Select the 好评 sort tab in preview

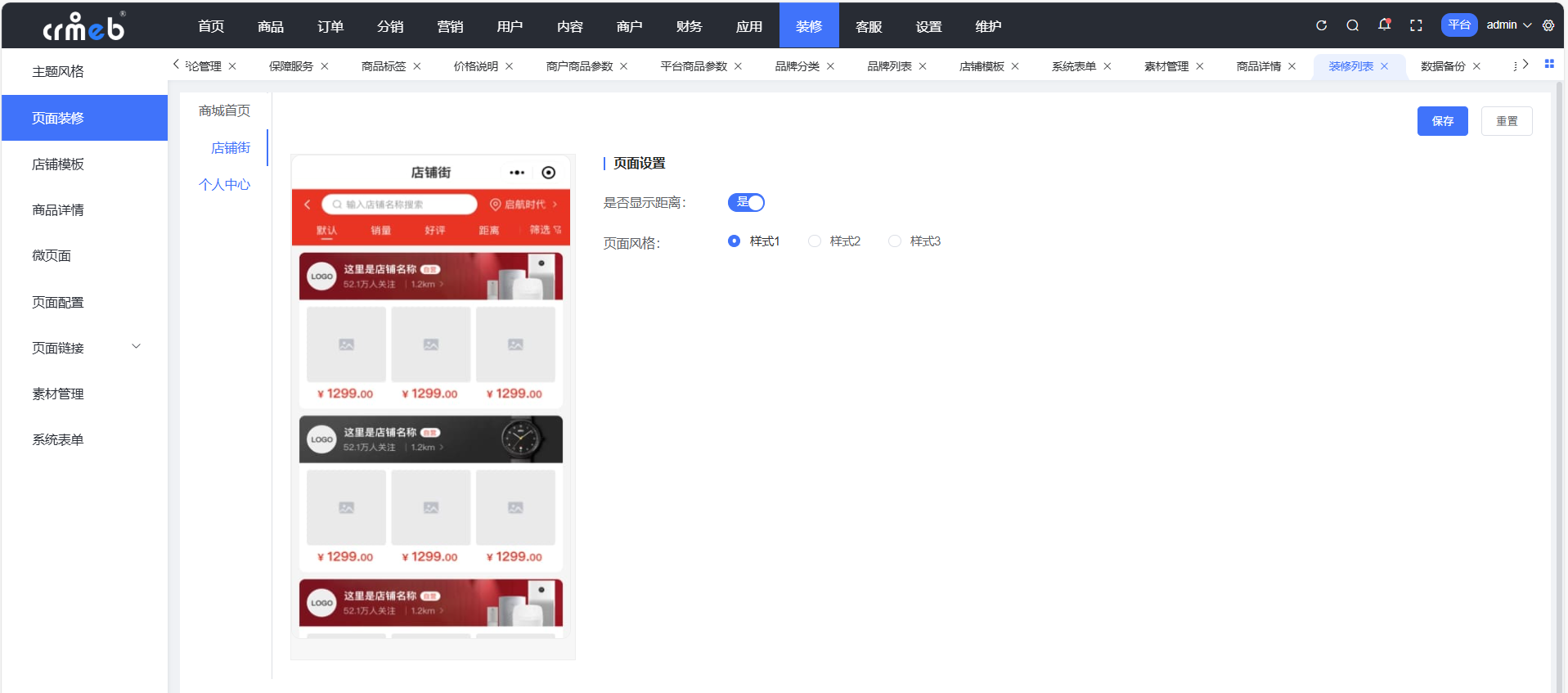pyautogui.click(x=435, y=231)
